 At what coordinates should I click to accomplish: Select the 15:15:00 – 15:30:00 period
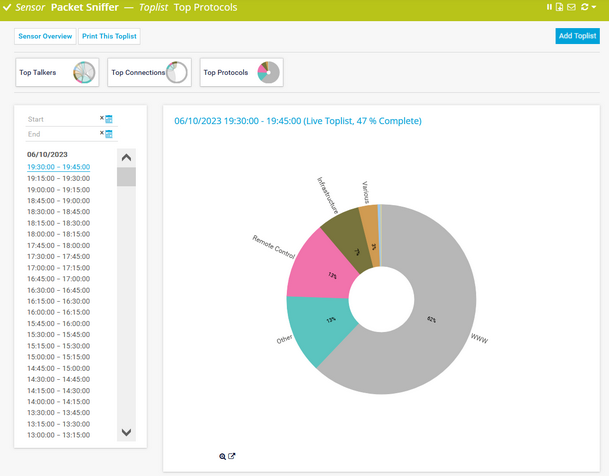[x=59, y=346]
